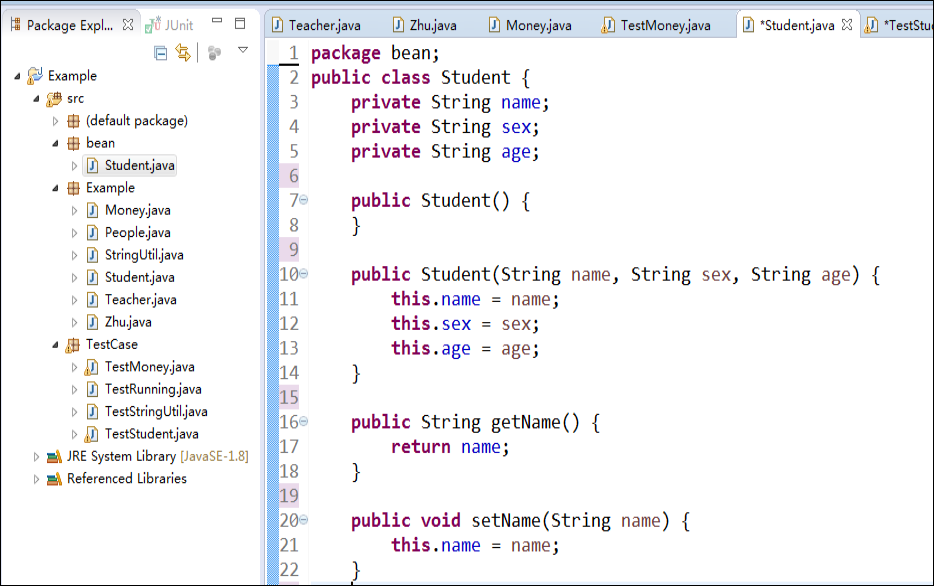
Task: Switch to the JUnit view tab
Action: click(x=170, y=24)
